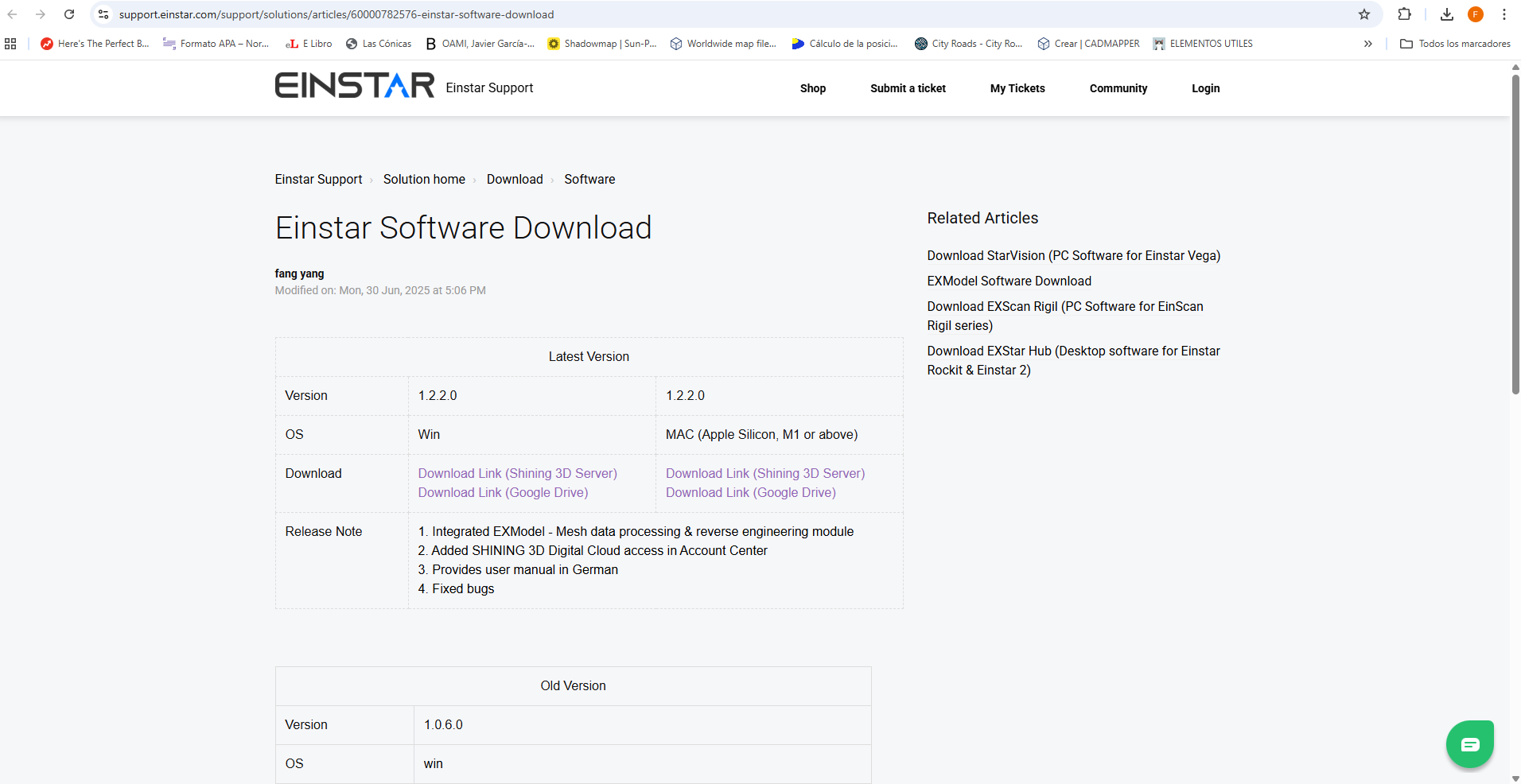Open MAC Shining 3D Server download link
The image size is (1521, 784).
coord(765,474)
